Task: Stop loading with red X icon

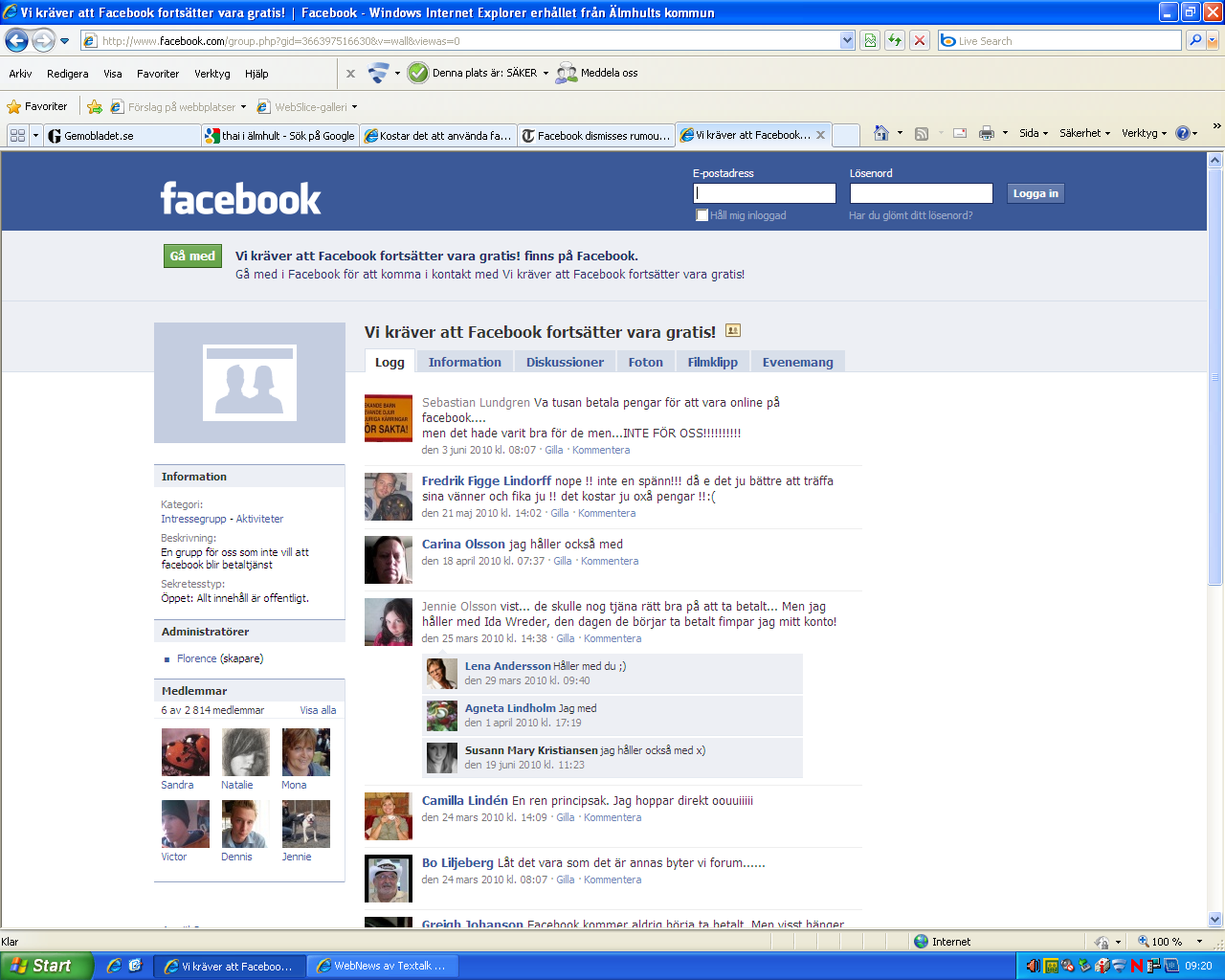Action: (x=920, y=40)
